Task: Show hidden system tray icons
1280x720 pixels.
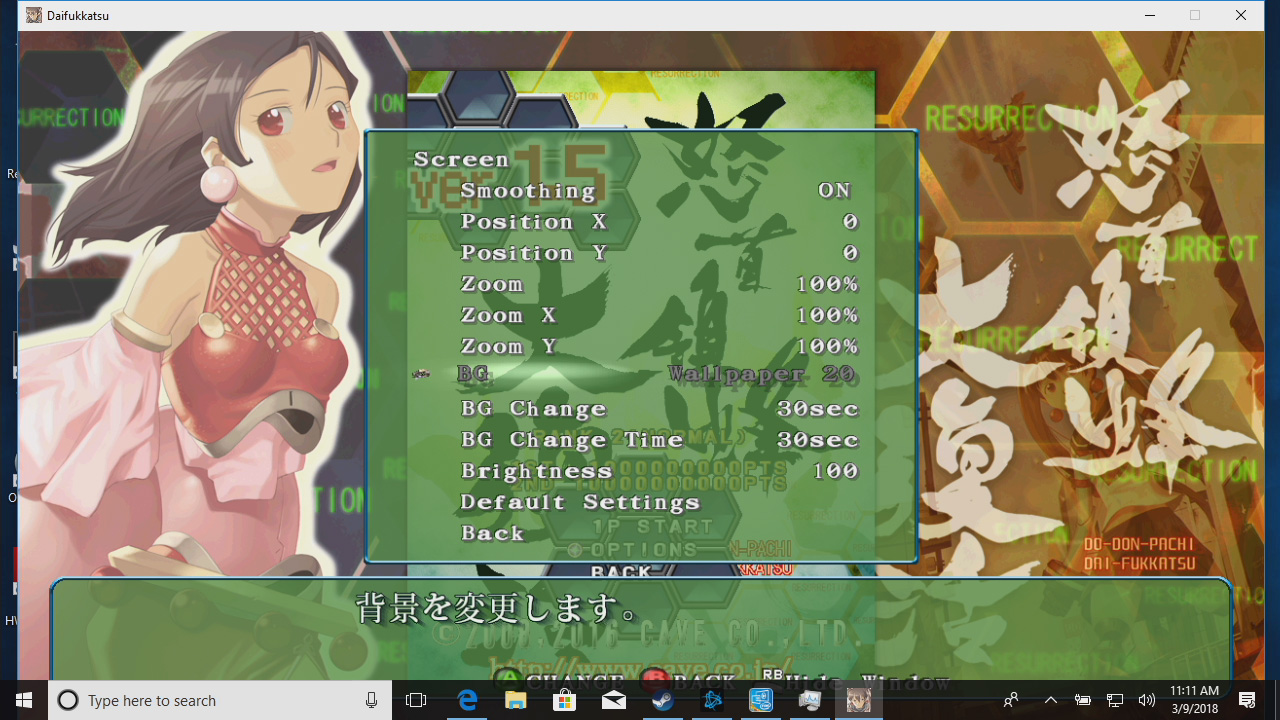Action: coord(1050,700)
